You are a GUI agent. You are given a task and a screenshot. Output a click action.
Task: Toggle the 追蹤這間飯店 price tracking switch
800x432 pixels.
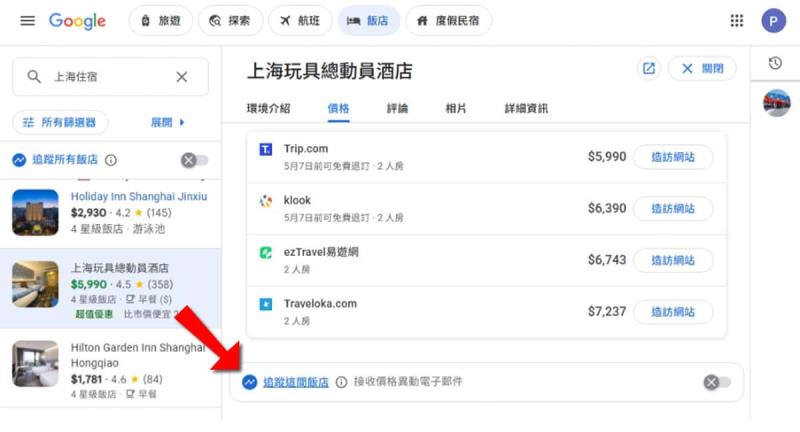click(717, 382)
